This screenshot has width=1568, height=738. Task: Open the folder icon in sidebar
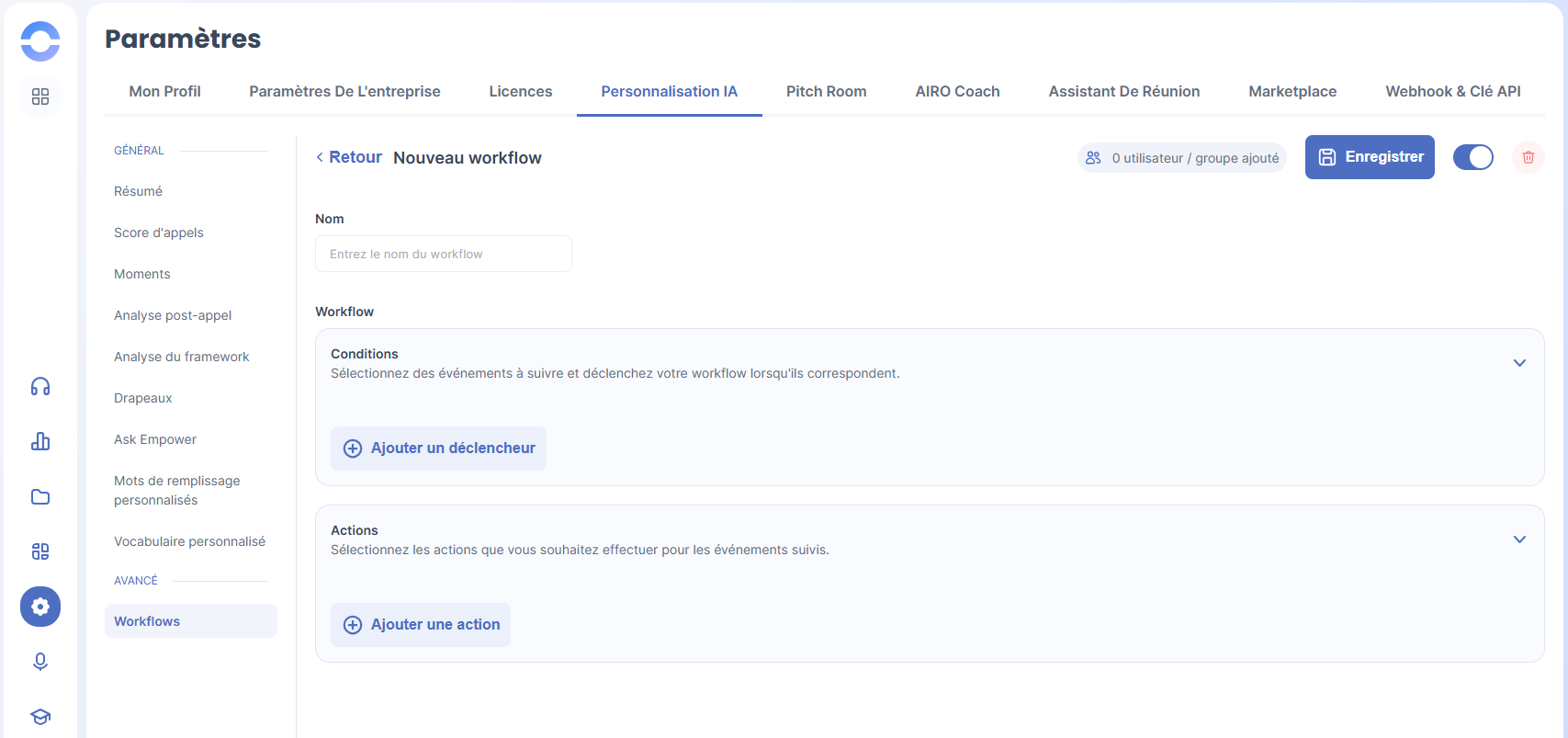pos(40,497)
